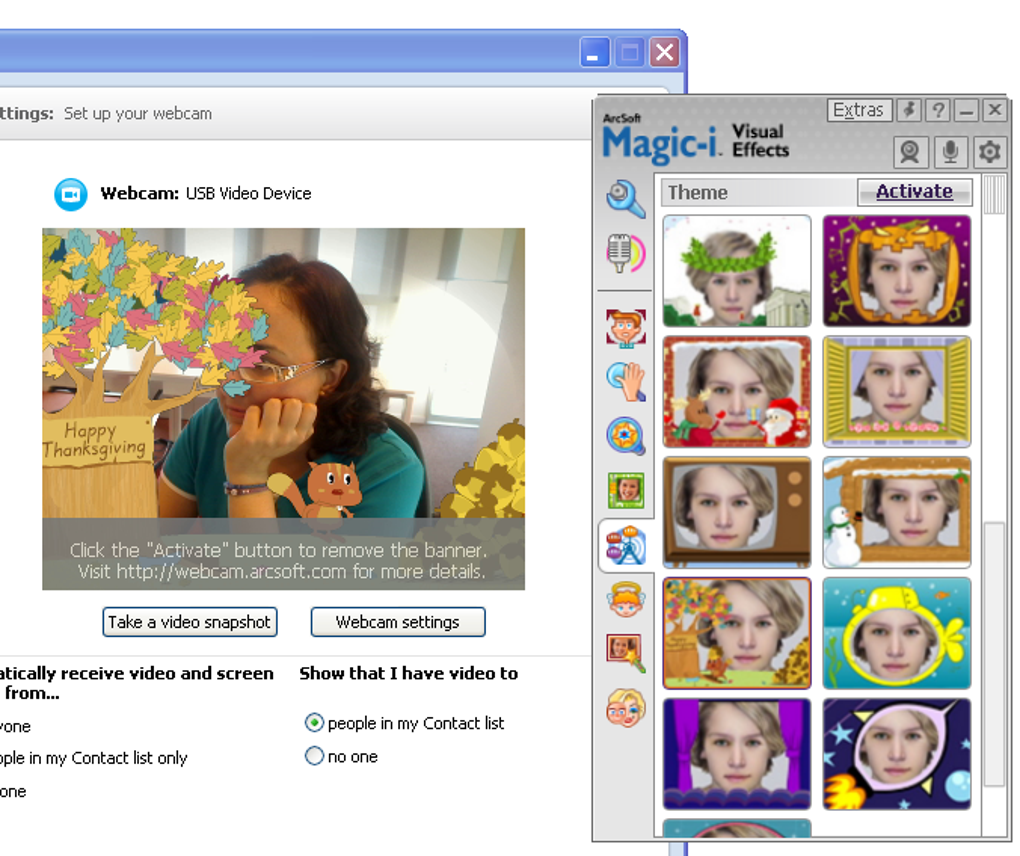
Task: Click the Activate link button
Action: (x=914, y=192)
